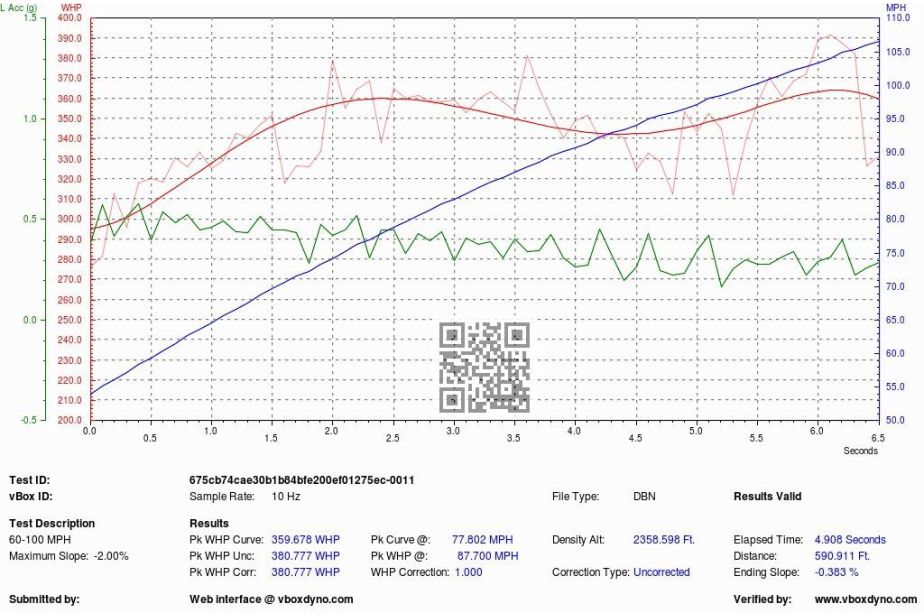Click the Uncorrected correction type value
924x615 pixels.
tap(661, 572)
